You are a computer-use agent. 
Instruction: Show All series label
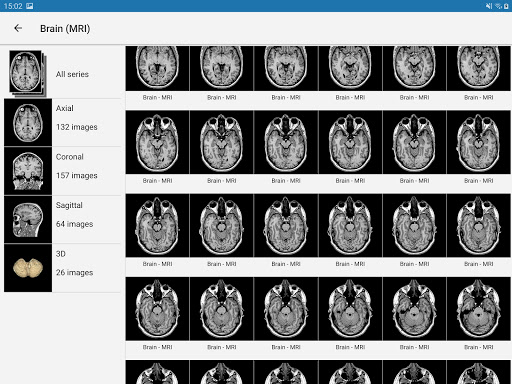[72, 74]
